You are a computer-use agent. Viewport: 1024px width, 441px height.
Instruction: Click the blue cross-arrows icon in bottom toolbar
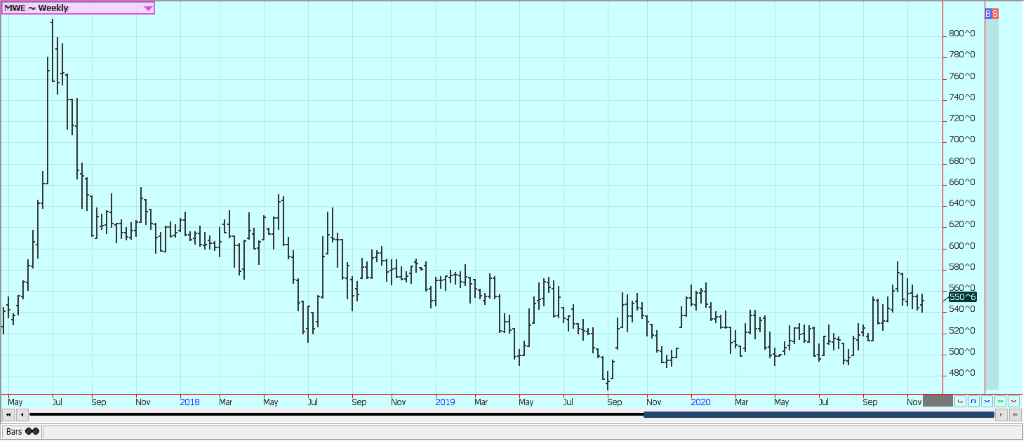click(x=987, y=401)
